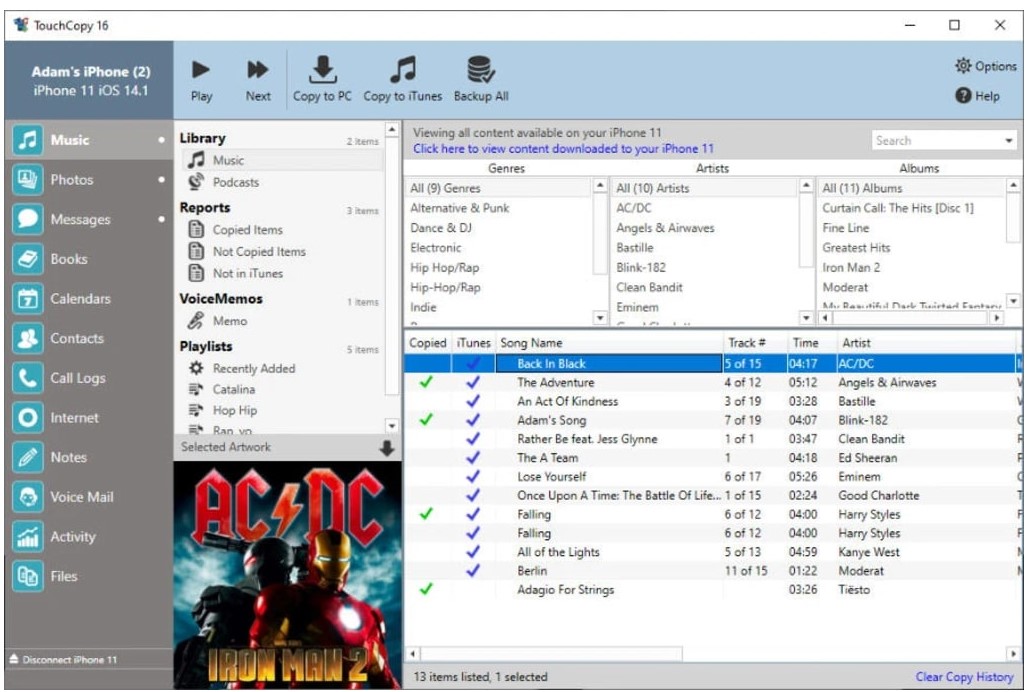Open the Catalina playlist
This screenshot has width=1029, height=692.
point(283,389)
